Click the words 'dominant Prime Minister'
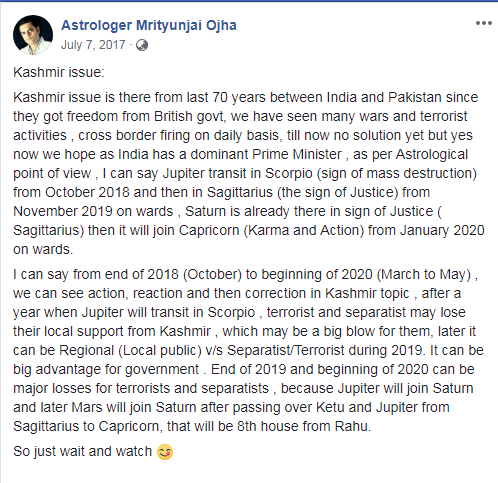Viewport: 498px width, 483px height. tap(266, 154)
